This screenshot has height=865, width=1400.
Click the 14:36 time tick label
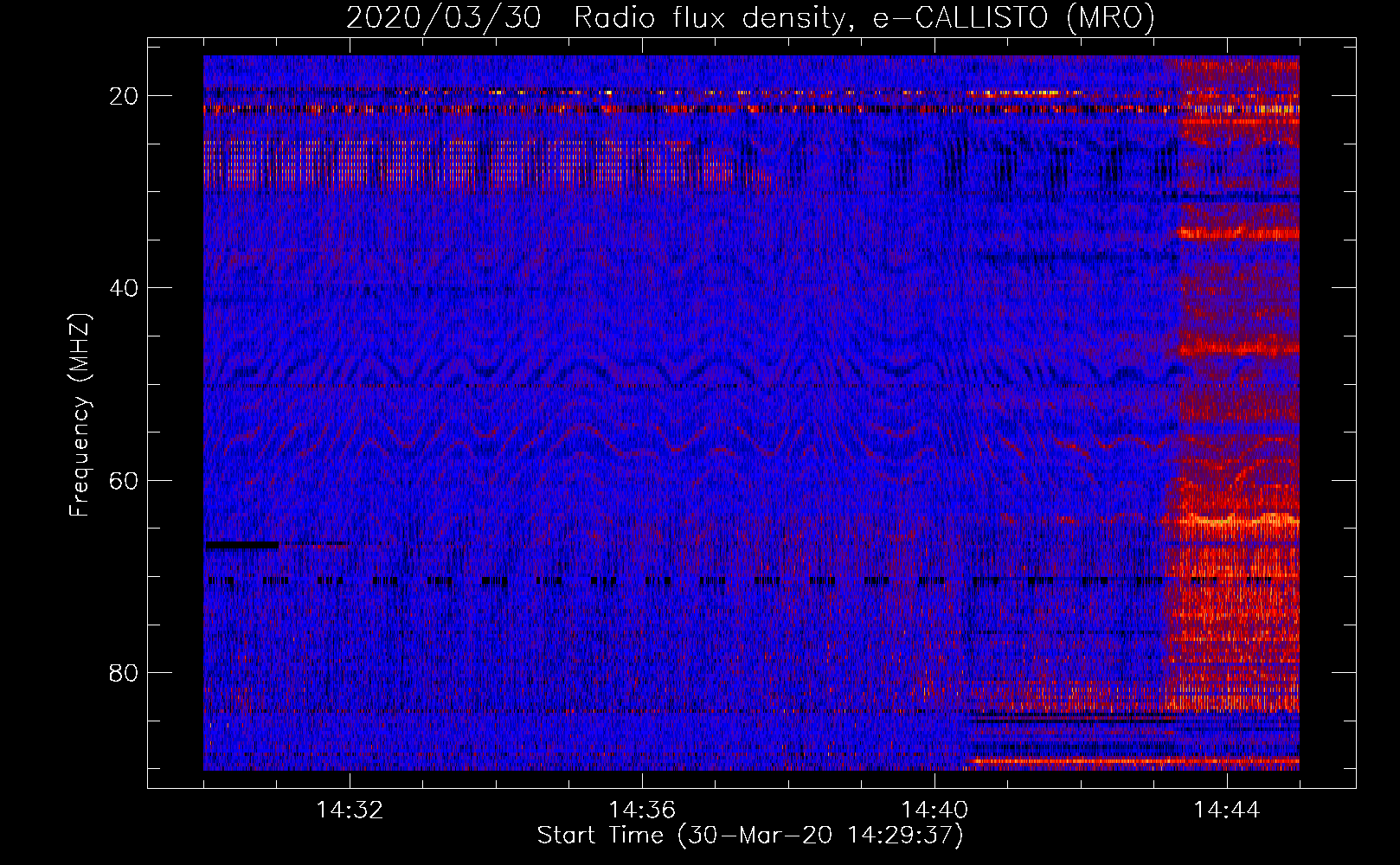click(x=642, y=811)
